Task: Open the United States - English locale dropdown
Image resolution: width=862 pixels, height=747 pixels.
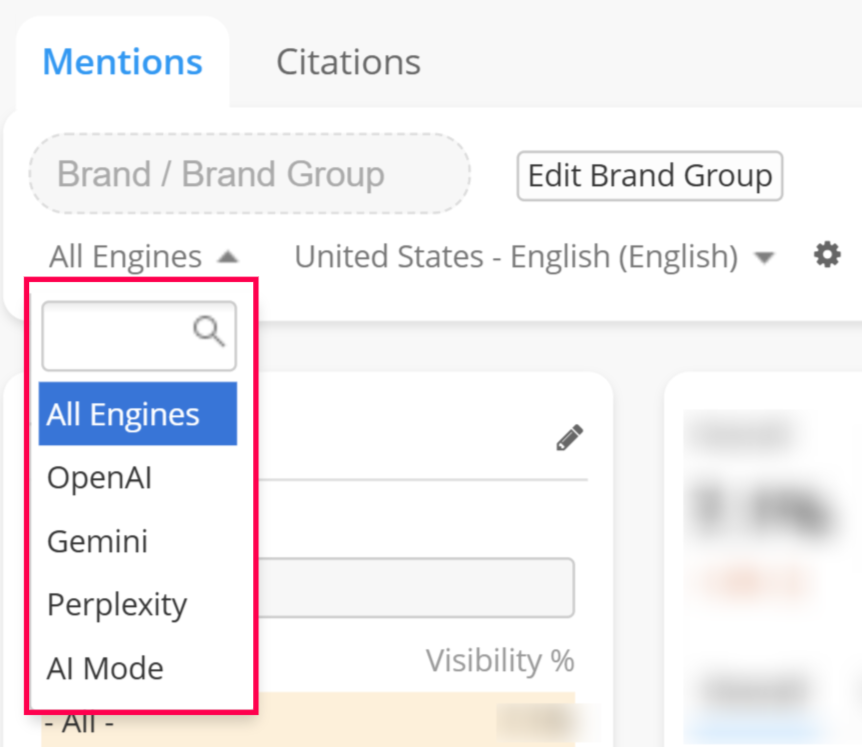Action: point(515,258)
